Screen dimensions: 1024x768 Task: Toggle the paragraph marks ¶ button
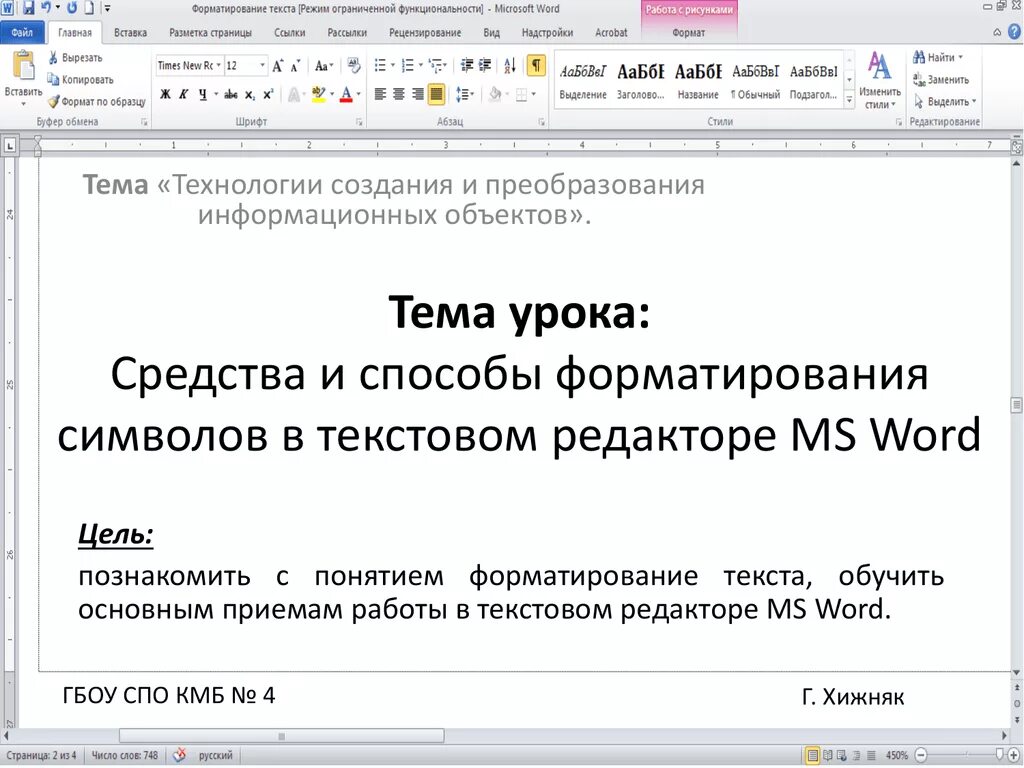(x=536, y=65)
